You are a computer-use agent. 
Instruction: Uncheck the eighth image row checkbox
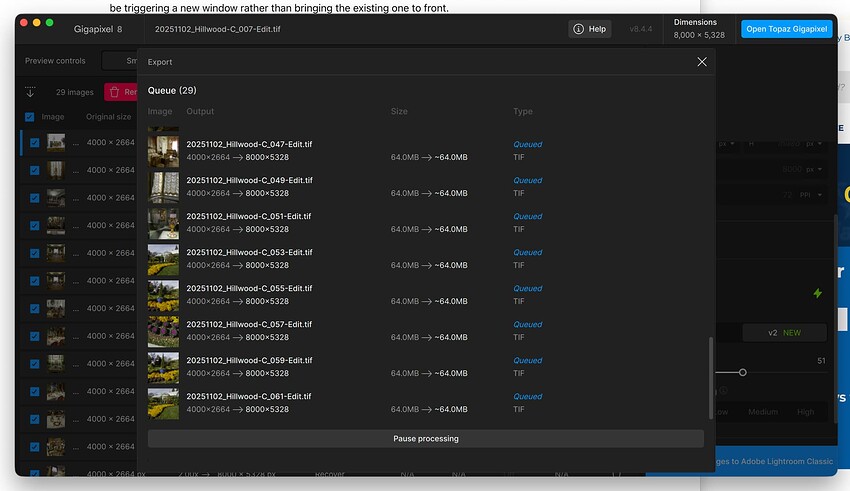tap(35, 336)
